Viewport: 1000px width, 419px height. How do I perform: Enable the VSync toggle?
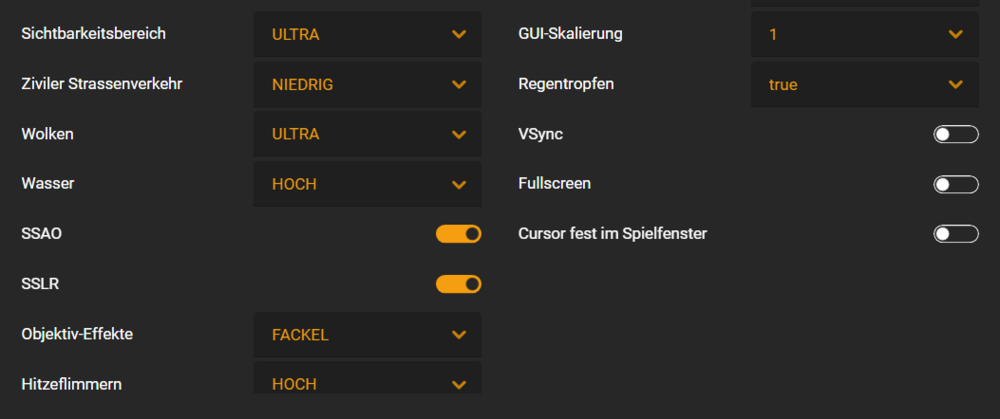coord(955,134)
